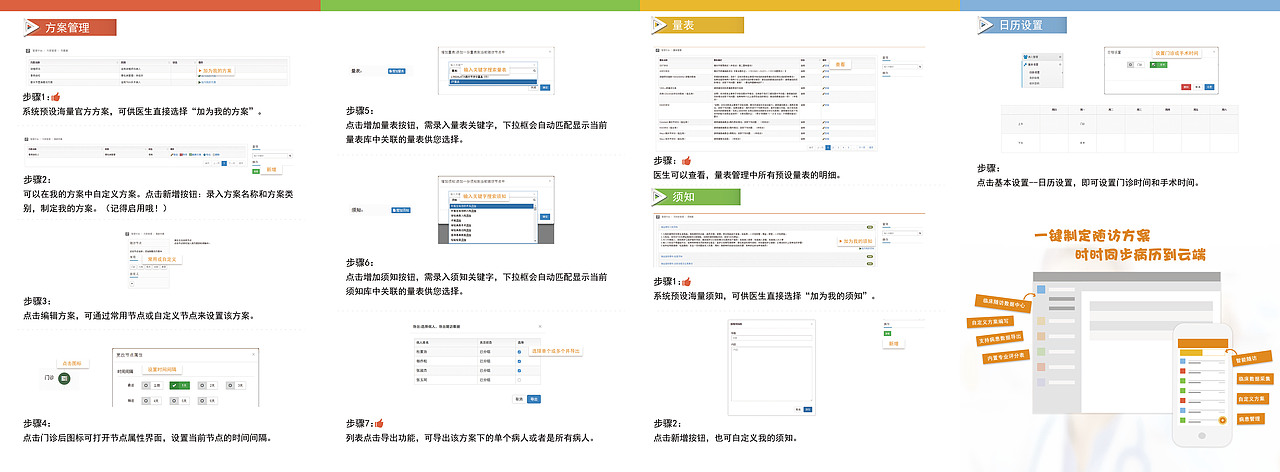Click the arrow logo in 日历设置 banner
This screenshot has height=472, width=1280.
click(983, 25)
